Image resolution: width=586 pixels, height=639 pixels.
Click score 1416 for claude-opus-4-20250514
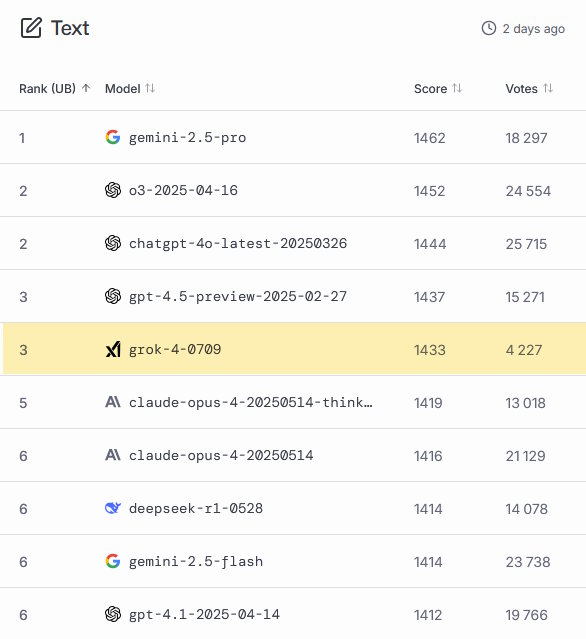[428, 456]
